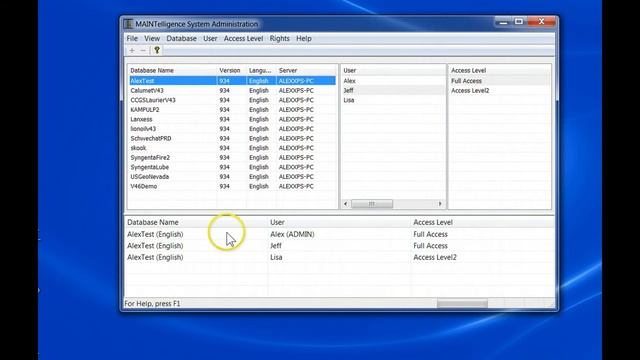The height and width of the screenshot is (360, 640).
Task: Select the Alex (ADMIN) rights row
Action: coord(339,234)
